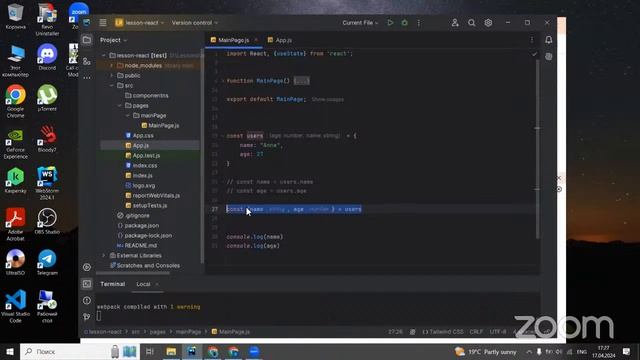The height and width of the screenshot is (360, 640).
Task: Start debugging with the bug icon
Action: 404,23
